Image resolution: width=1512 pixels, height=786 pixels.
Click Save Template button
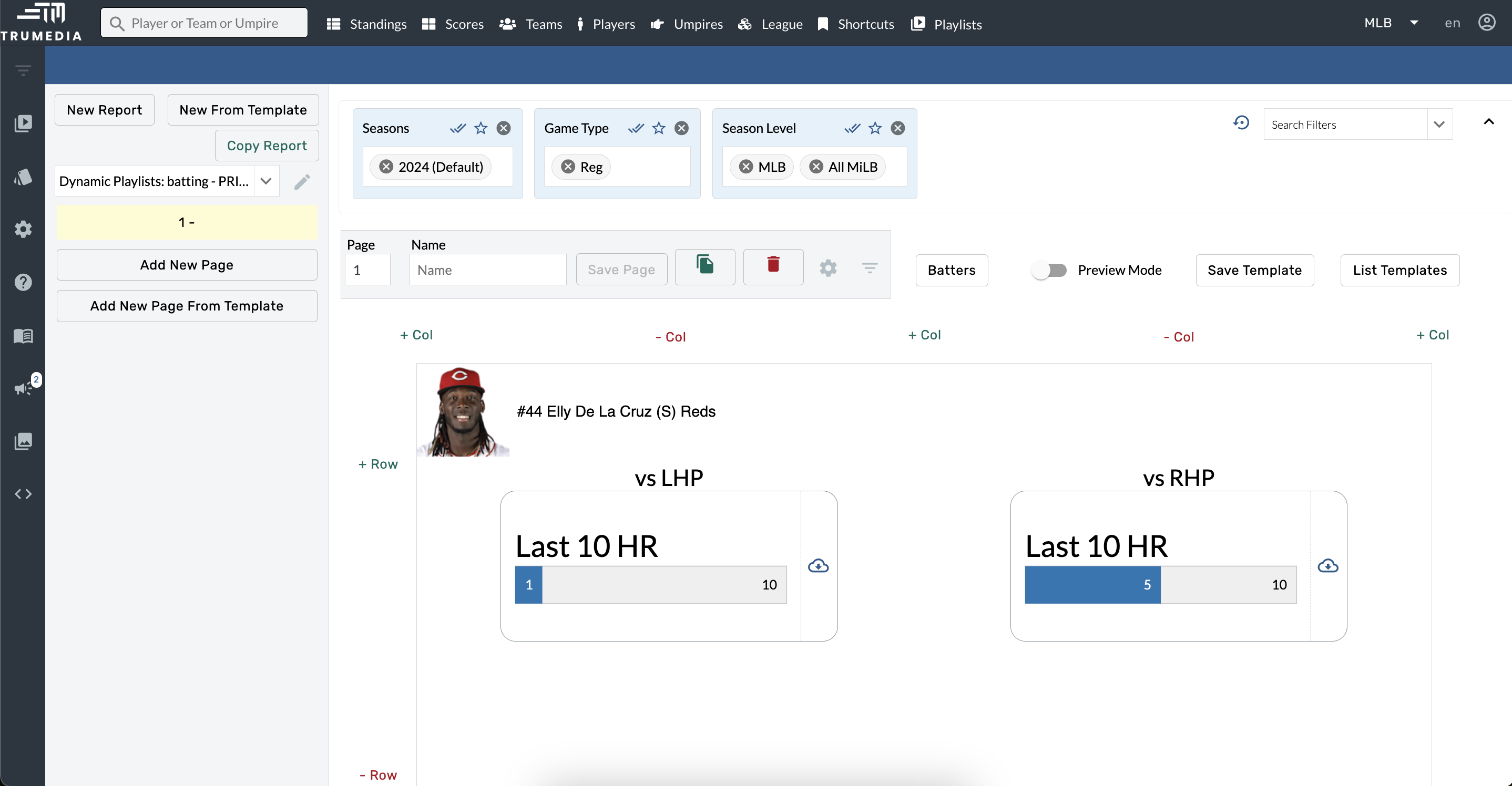click(1254, 271)
